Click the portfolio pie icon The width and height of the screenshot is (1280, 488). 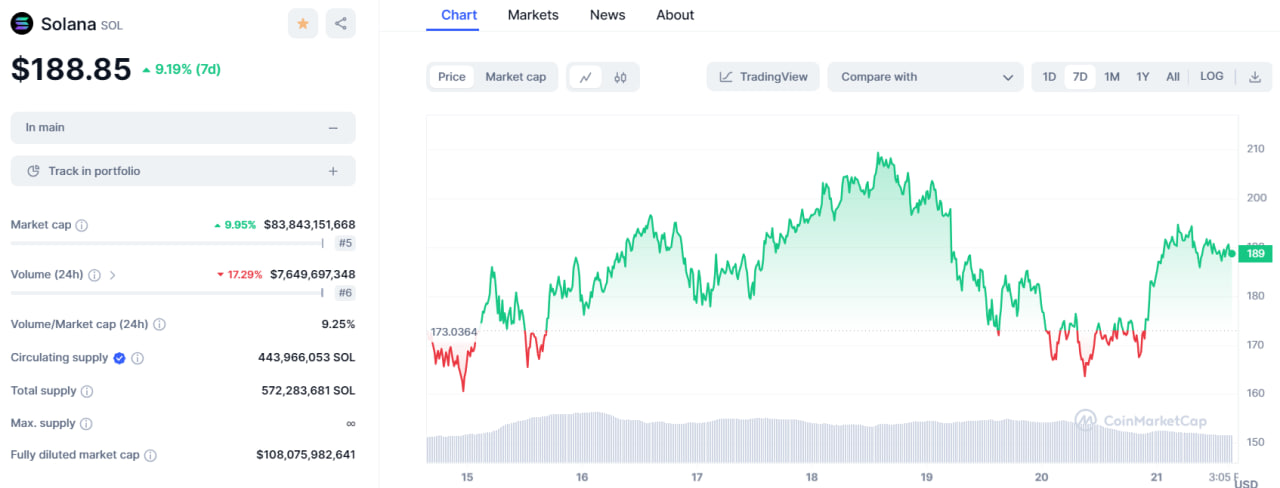(33, 171)
